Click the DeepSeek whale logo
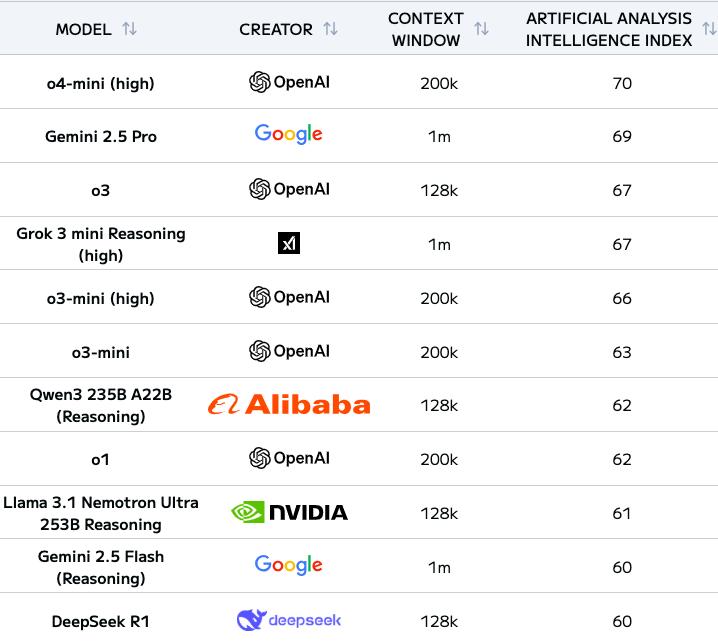This screenshot has height=643, width=718. pyautogui.click(x=251, y=620)
